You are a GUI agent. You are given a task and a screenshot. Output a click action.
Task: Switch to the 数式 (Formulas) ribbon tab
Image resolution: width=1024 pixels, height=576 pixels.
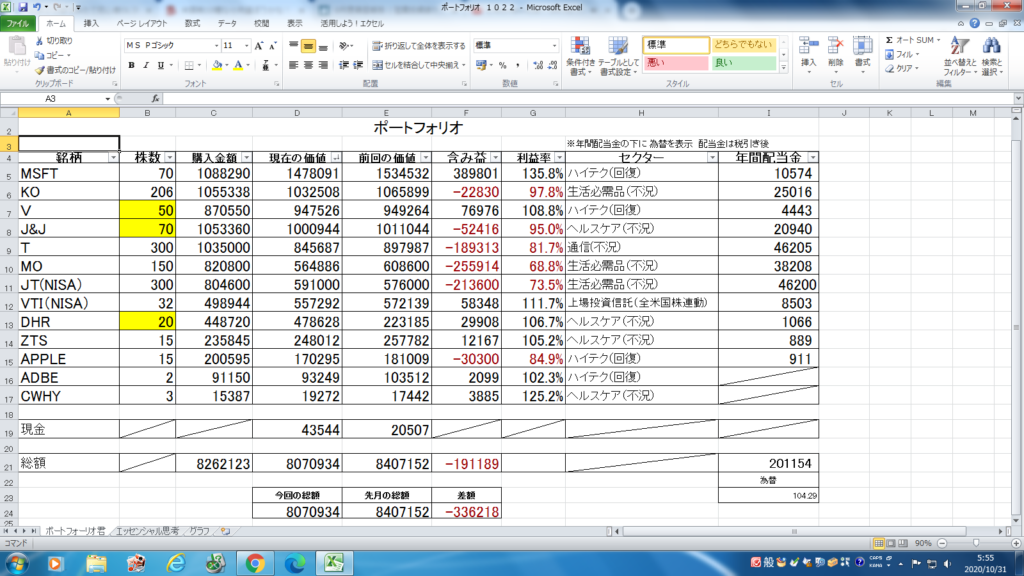point(192,24)
